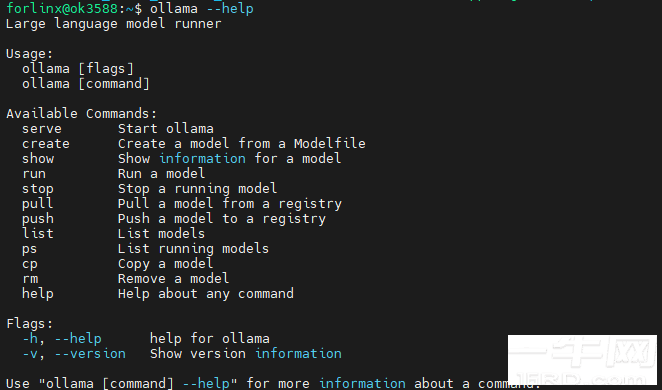Click the 'ps' command name
The image size is (662, 390).
[30, 249]
